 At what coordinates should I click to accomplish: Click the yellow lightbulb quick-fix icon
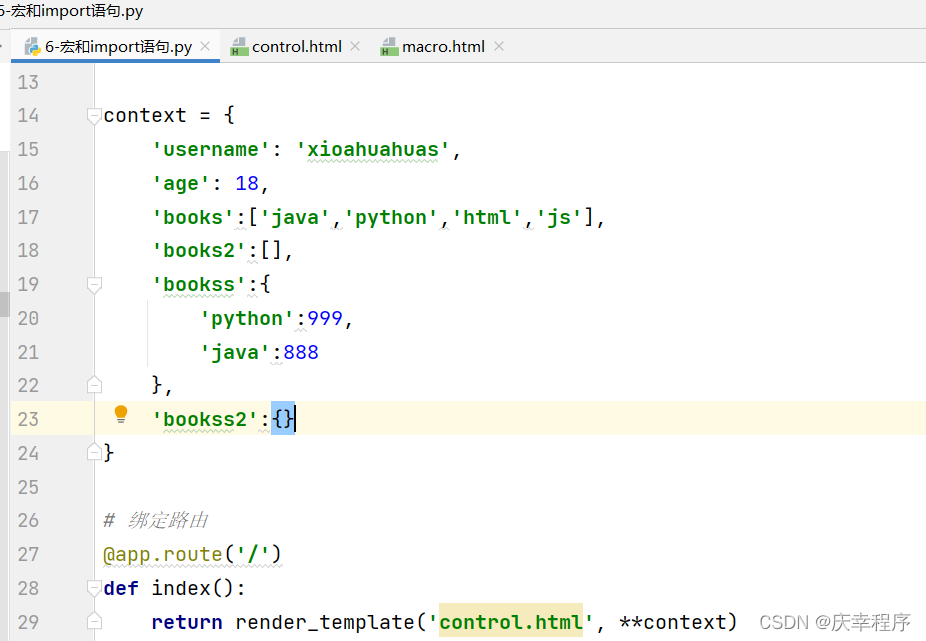[120, 414]
